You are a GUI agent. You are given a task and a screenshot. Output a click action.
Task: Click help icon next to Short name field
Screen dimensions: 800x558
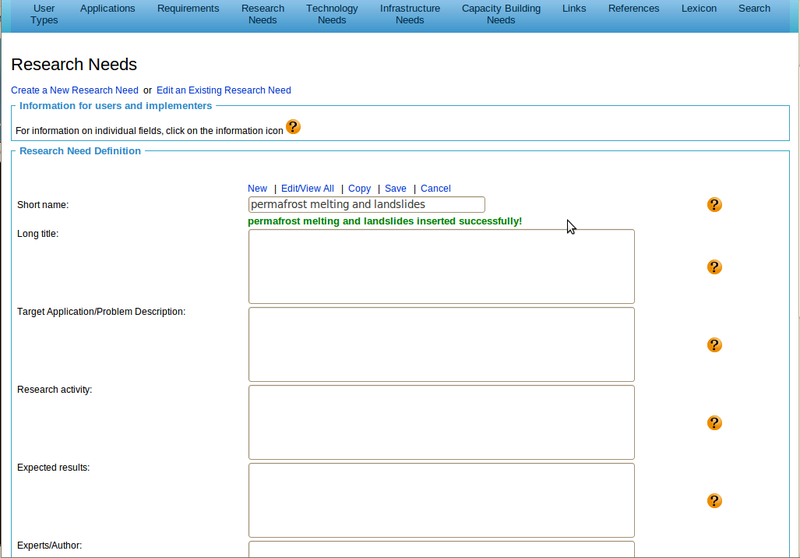coord(714,204)
